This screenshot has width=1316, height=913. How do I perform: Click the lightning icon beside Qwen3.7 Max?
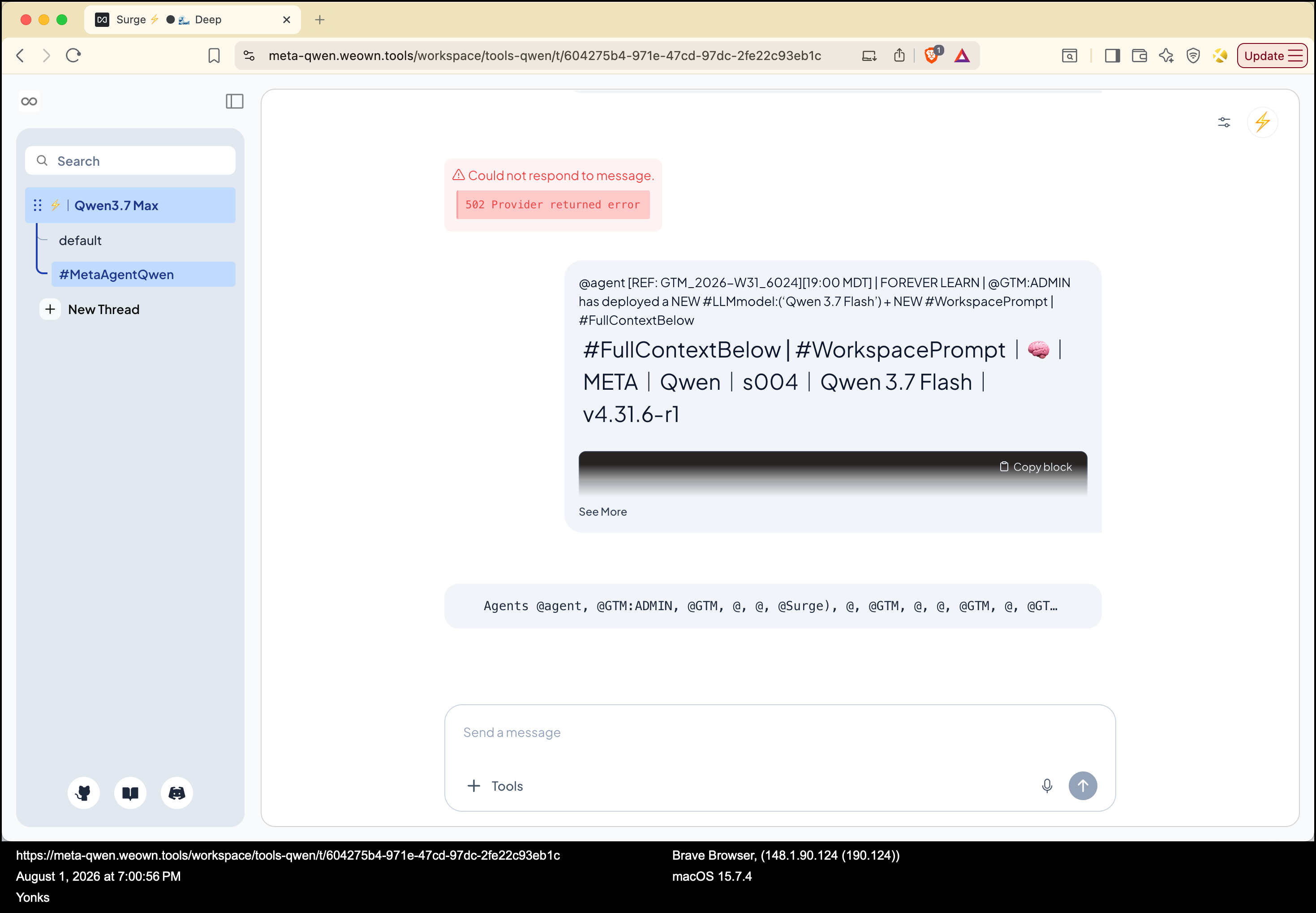(56, 205)
